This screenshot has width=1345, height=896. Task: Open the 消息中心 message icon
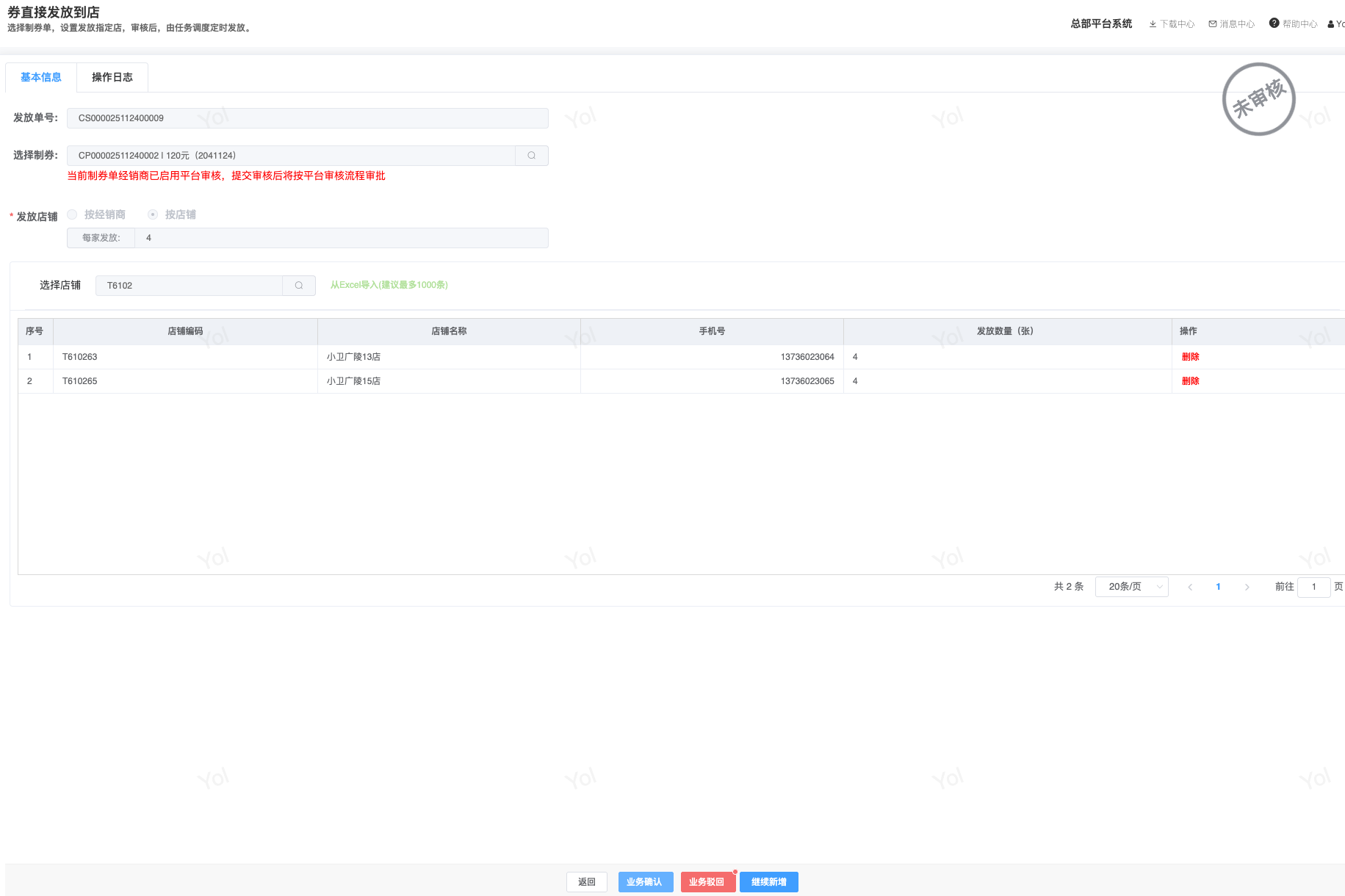(1213, 24)
